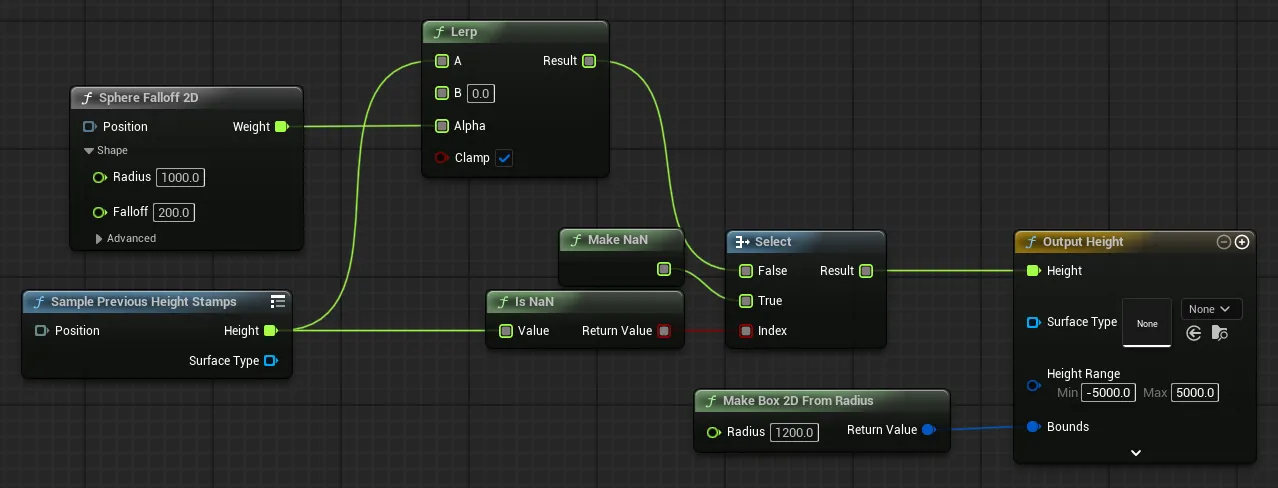This screenshot has width=1278, height=488.
Task: Click the remove pin minus icon on Output Height
Action: pos(1223,242)
